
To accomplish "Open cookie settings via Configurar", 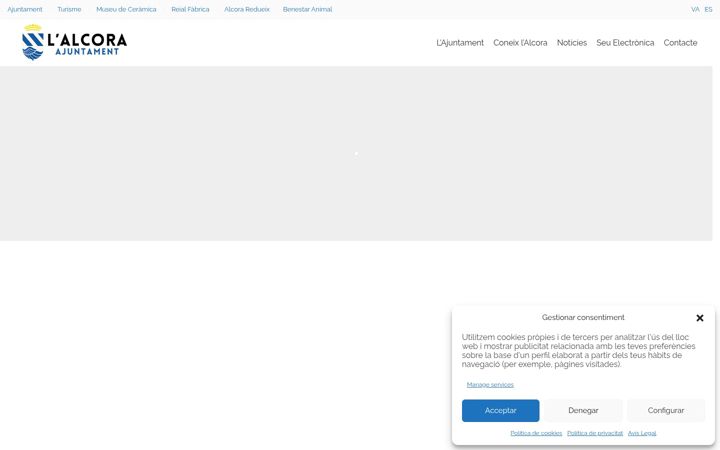I will [666, 411].
